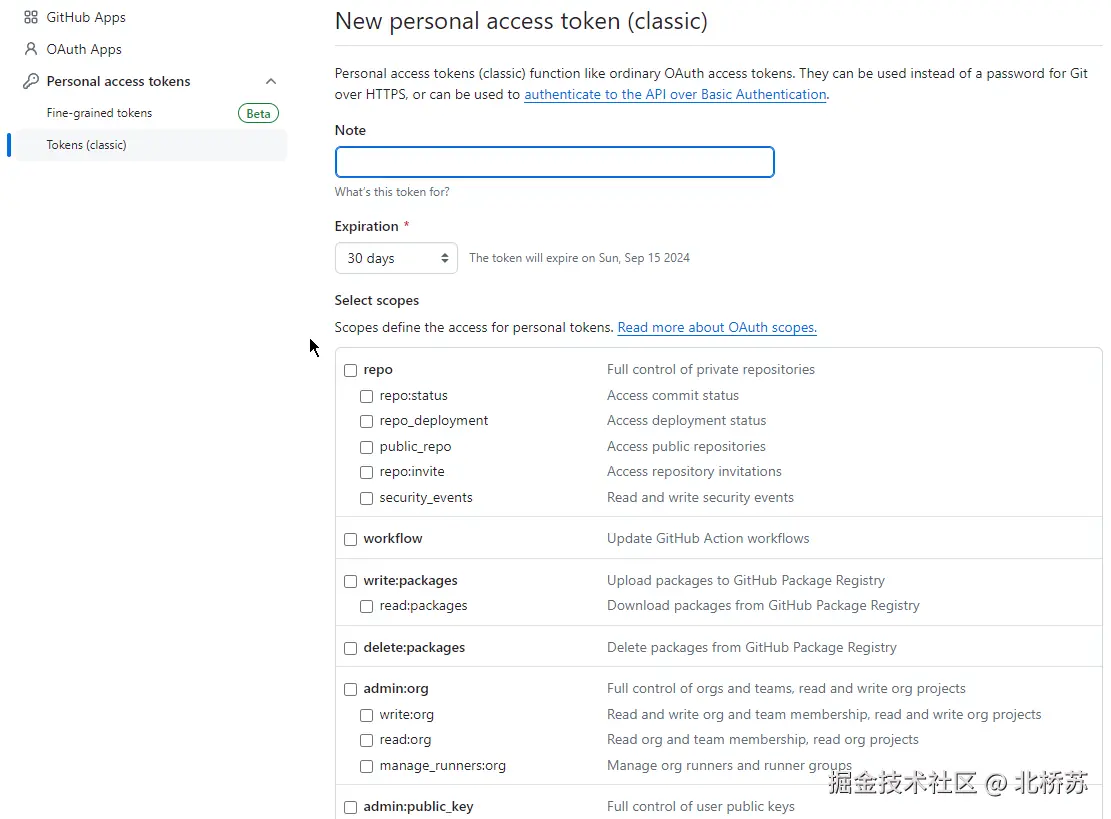
Task: Enable the repo scope checkbox
Action: [x=351, y=370]
